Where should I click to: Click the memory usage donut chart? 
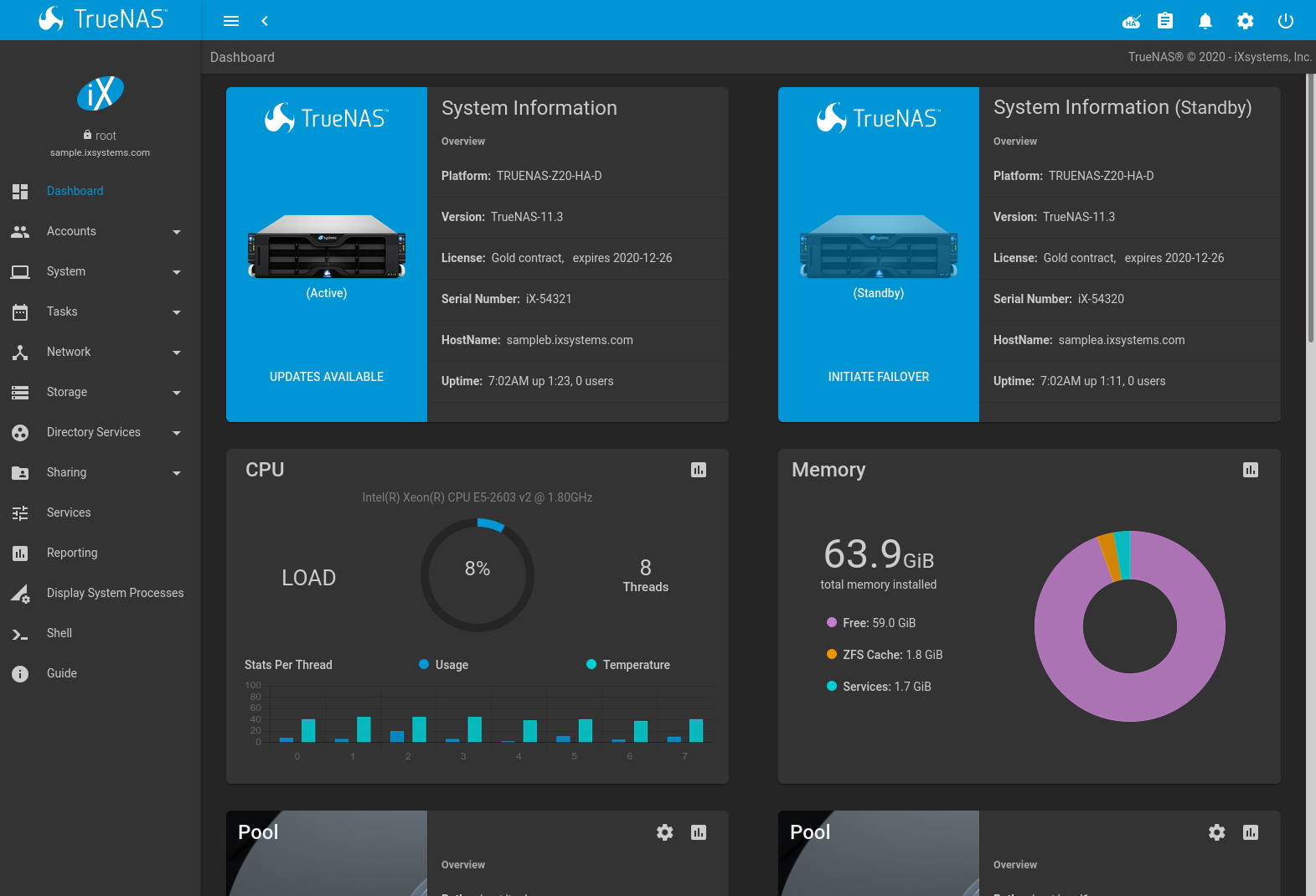click(x=1130, y=626)
